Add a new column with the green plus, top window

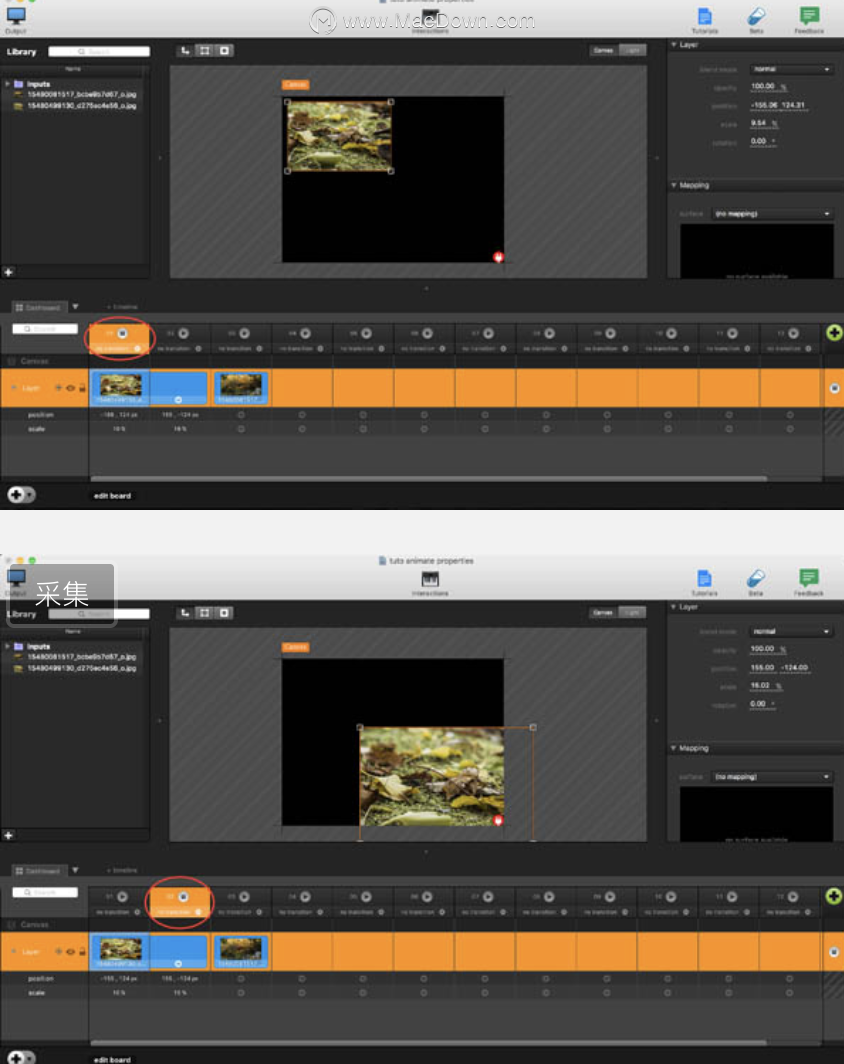point(834,332)
